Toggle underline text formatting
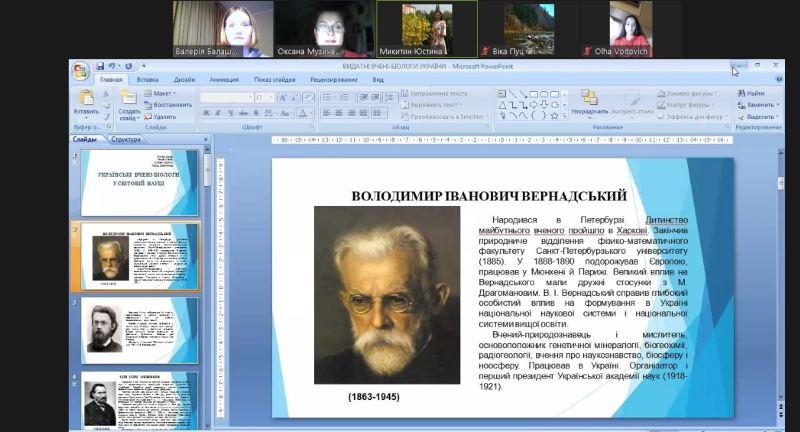800x432 pixels. click(229, 113)
